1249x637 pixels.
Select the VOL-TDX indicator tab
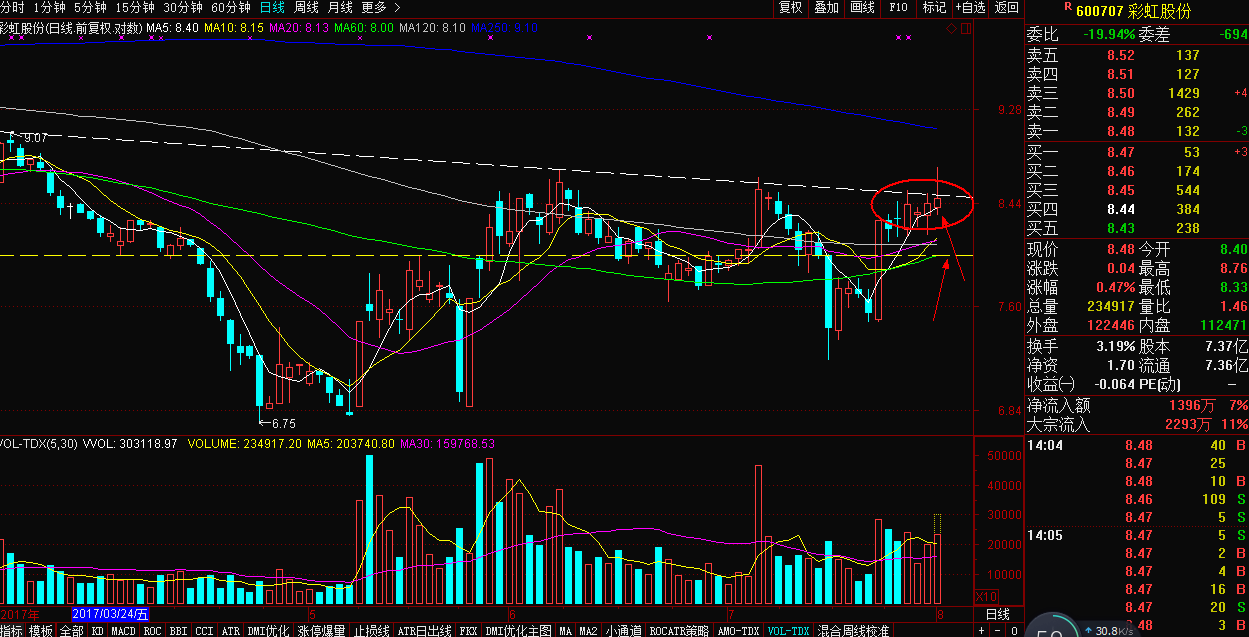(788, 631)
